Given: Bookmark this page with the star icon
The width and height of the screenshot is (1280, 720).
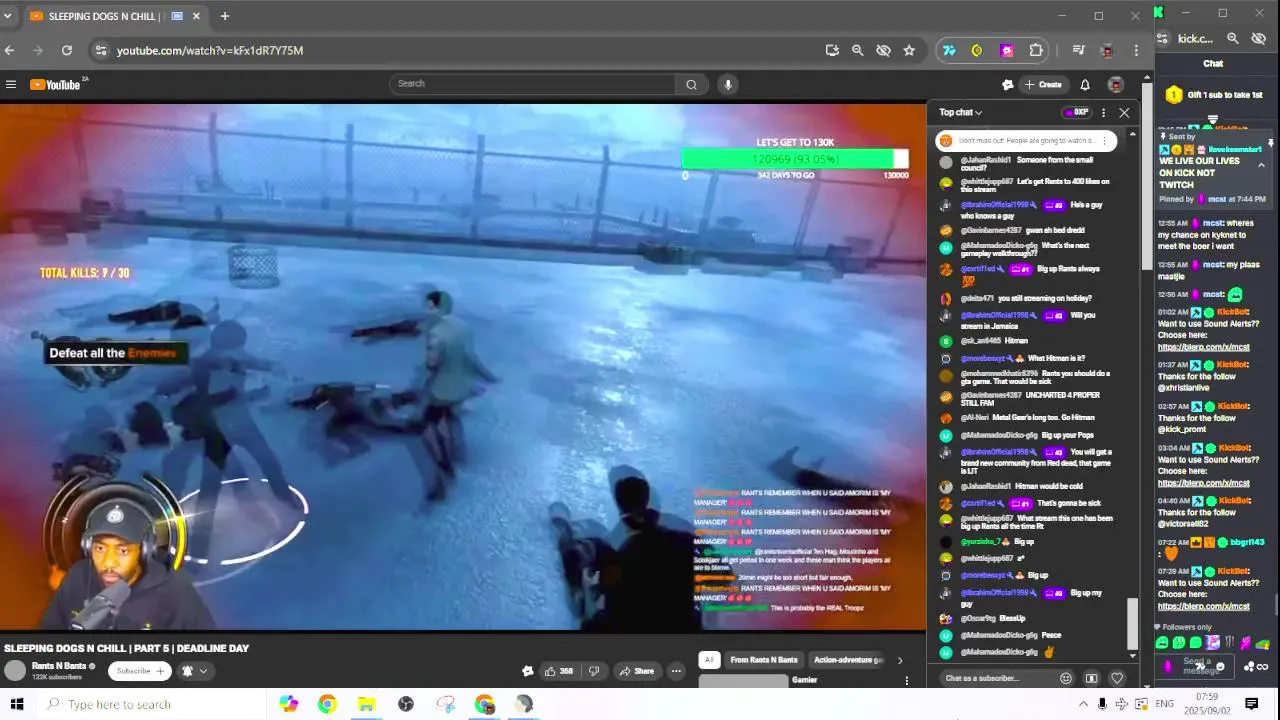Looking at the screenshot, I should (909, 50).
